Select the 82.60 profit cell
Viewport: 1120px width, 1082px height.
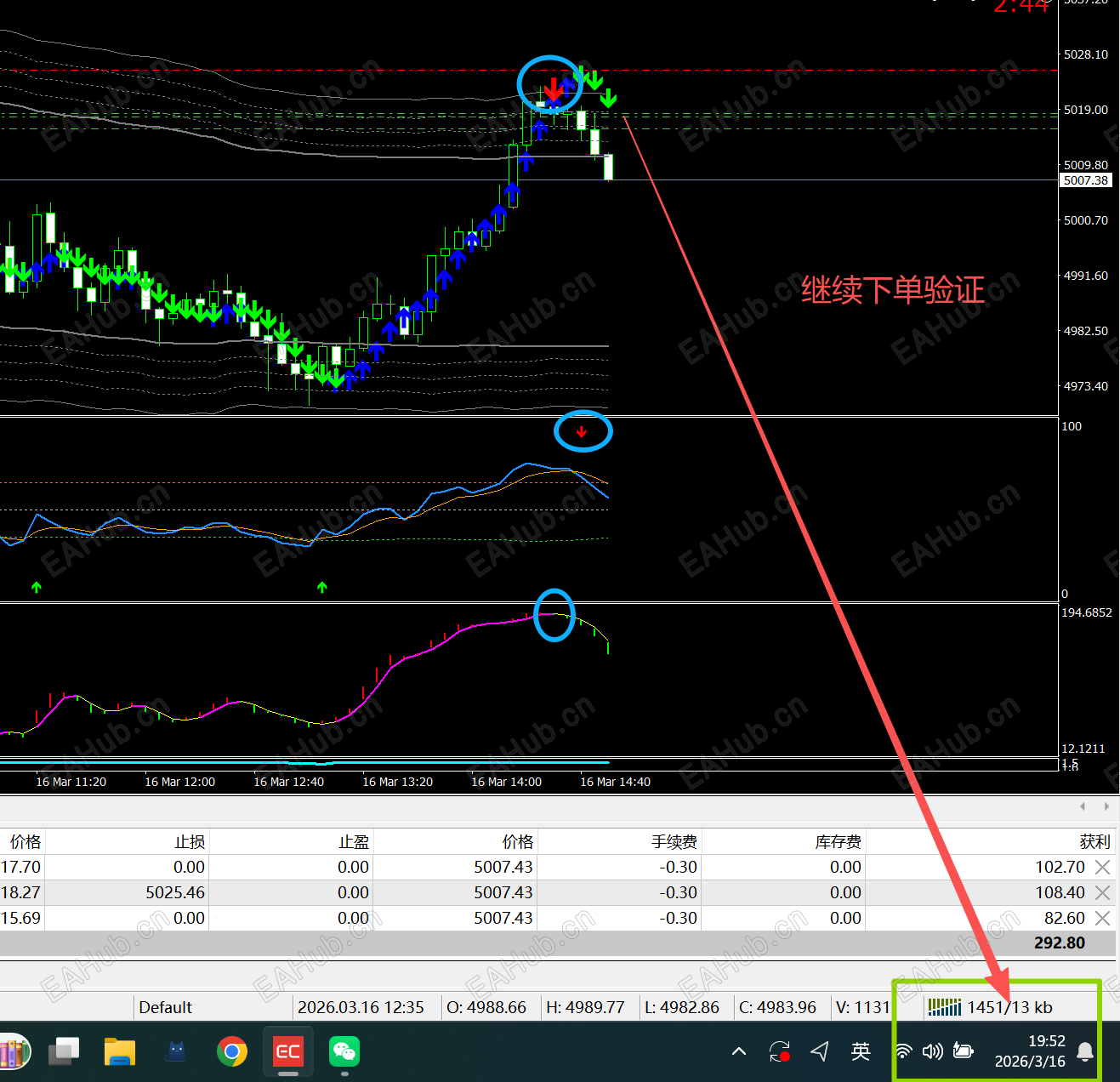tap(1065, 918)
